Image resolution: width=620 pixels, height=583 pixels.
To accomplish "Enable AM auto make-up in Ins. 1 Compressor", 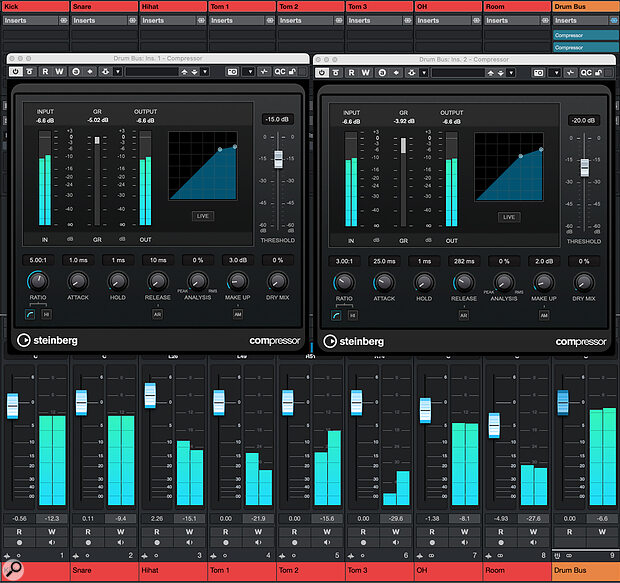I will pos(238,314).
